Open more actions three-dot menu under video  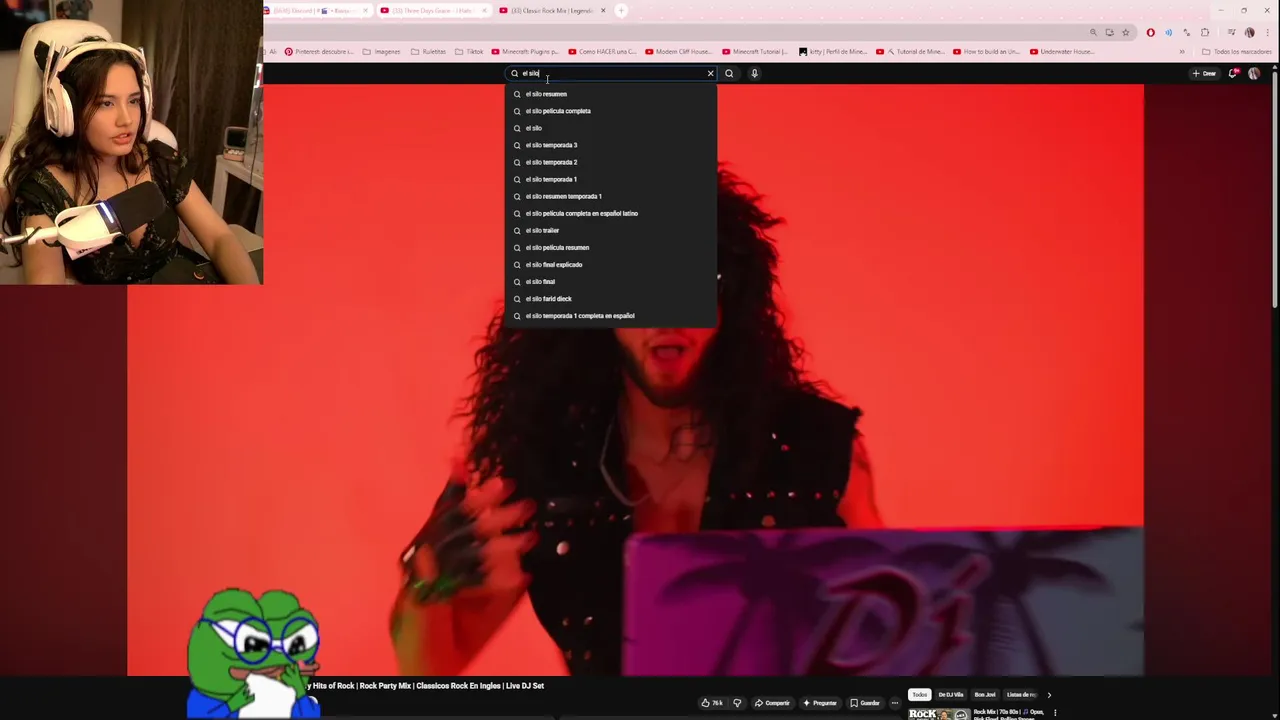coord(894,703)
